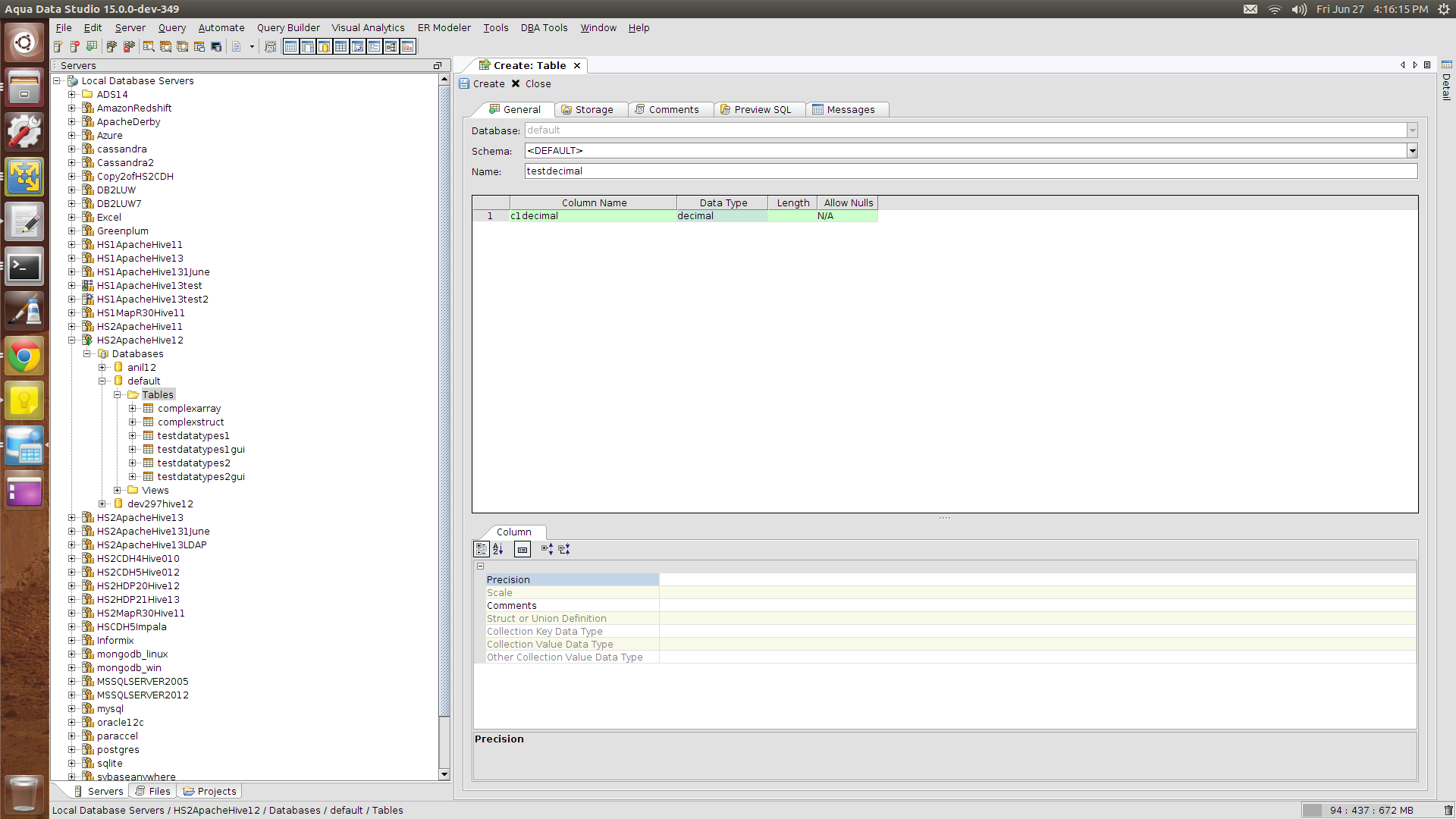
Task: Sort column properties alphabetically
Action: point(498,549)
